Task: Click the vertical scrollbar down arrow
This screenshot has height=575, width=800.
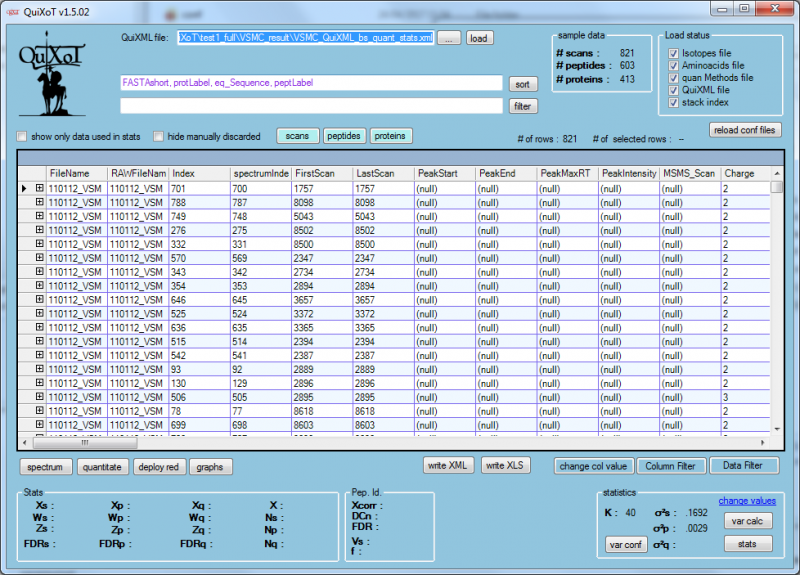Action: 777,429
